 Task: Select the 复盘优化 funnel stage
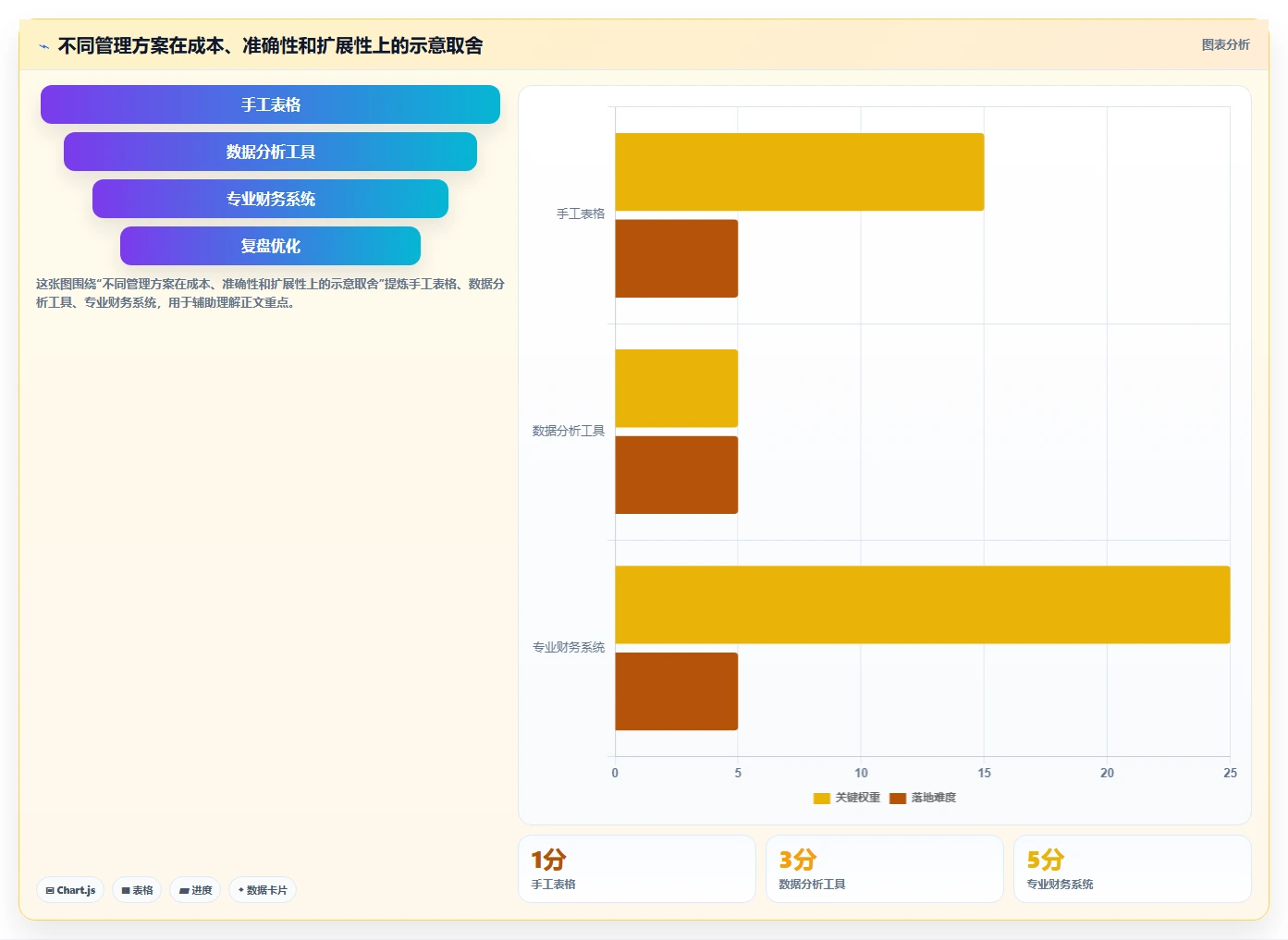click(x=270, y=246)
